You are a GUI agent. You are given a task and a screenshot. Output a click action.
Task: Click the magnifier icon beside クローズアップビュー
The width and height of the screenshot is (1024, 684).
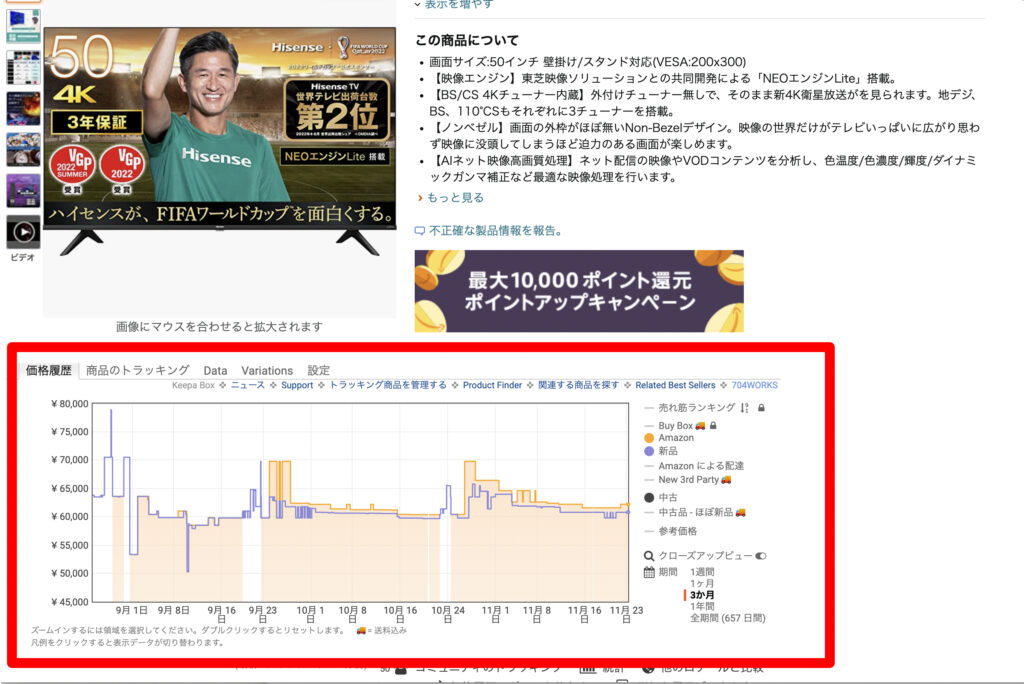pyautogui.click(x=649, y=555)
